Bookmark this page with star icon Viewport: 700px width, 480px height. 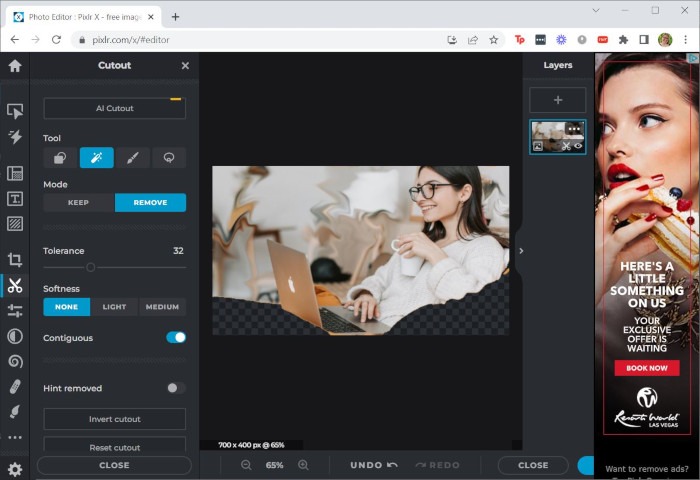click(x=493, y=40)
